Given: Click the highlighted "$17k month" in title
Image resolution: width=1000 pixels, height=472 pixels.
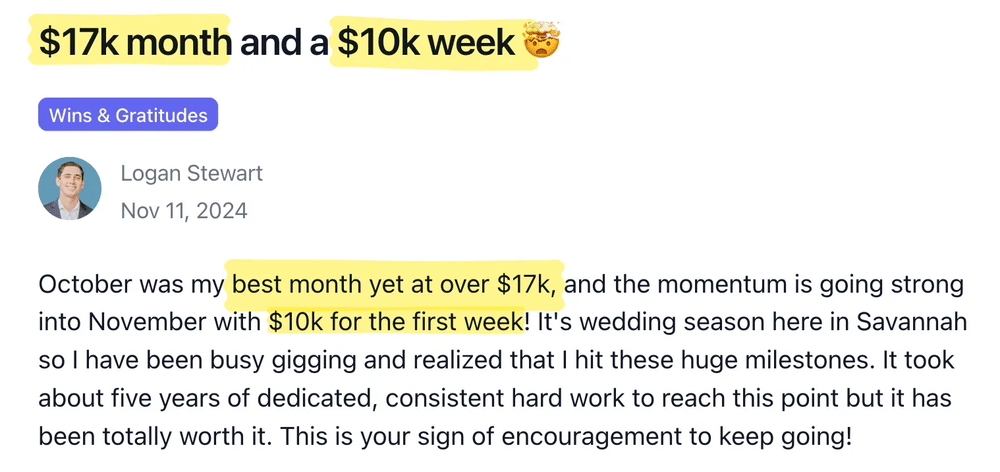Looking at the screenshot, I should point(135,43).
